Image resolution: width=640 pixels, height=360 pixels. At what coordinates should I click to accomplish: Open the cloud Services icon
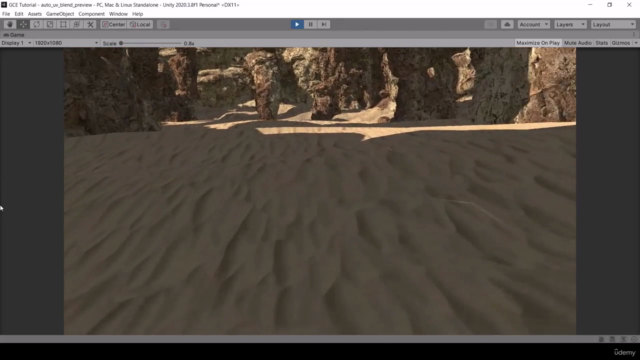tap(507, 24)
